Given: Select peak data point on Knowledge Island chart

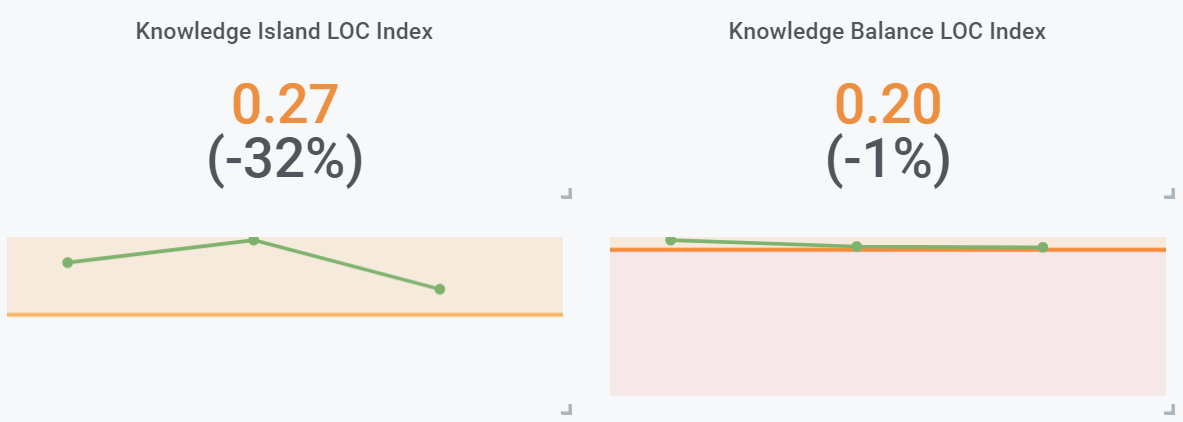Looking at the screenshot, I should (x=254, y=241).
